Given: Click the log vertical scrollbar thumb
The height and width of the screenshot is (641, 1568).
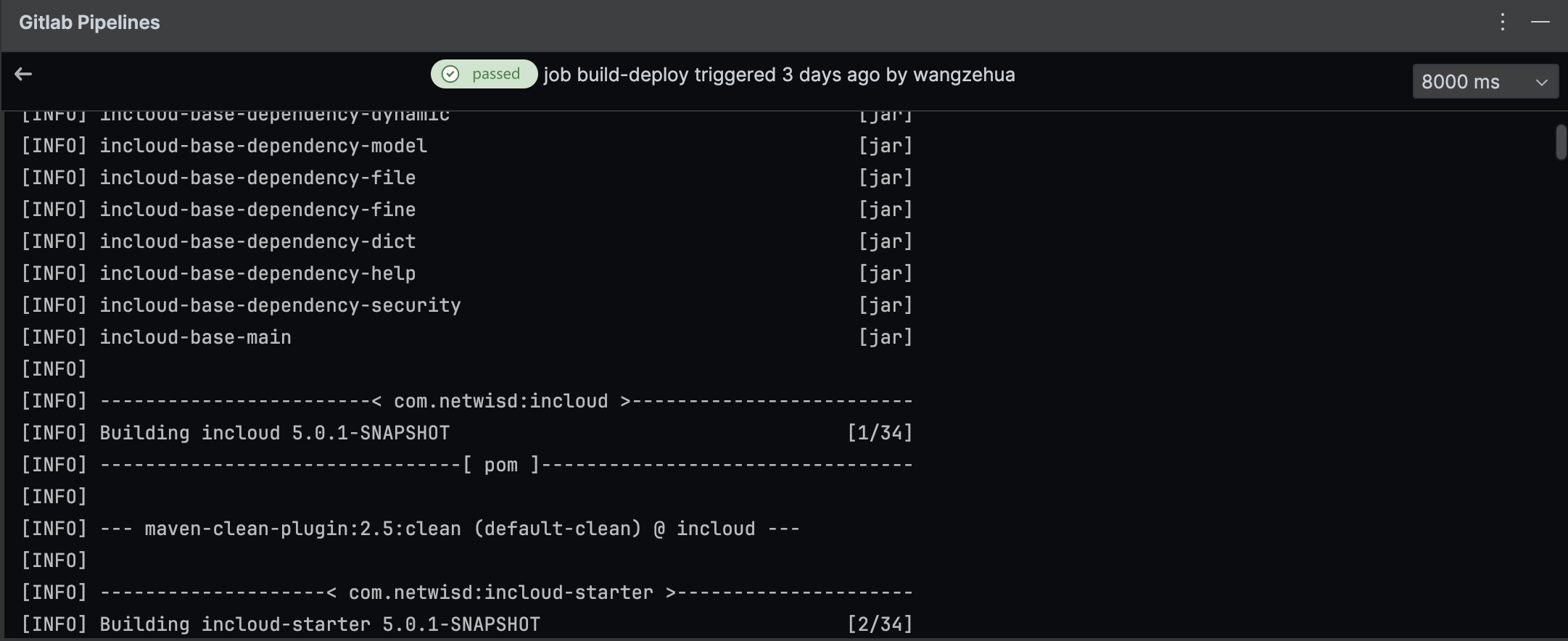Looking at the screenshot, I should point(1561,142).
